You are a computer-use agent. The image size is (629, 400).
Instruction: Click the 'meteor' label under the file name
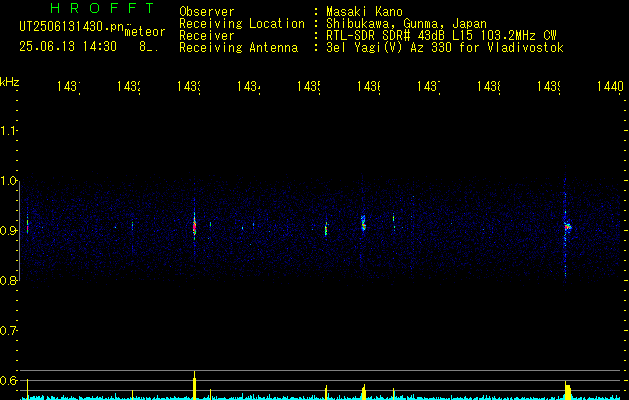click(x=145, y=32)
